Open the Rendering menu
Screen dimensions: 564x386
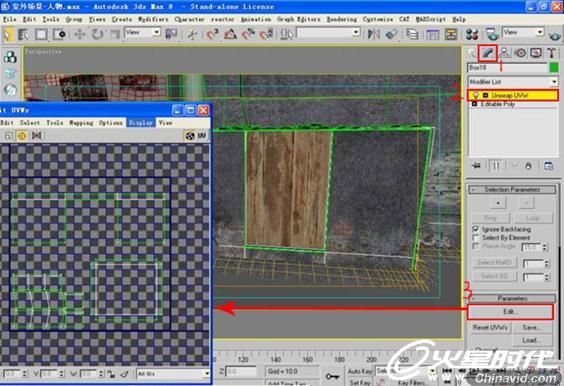click(x=342, y=19)
